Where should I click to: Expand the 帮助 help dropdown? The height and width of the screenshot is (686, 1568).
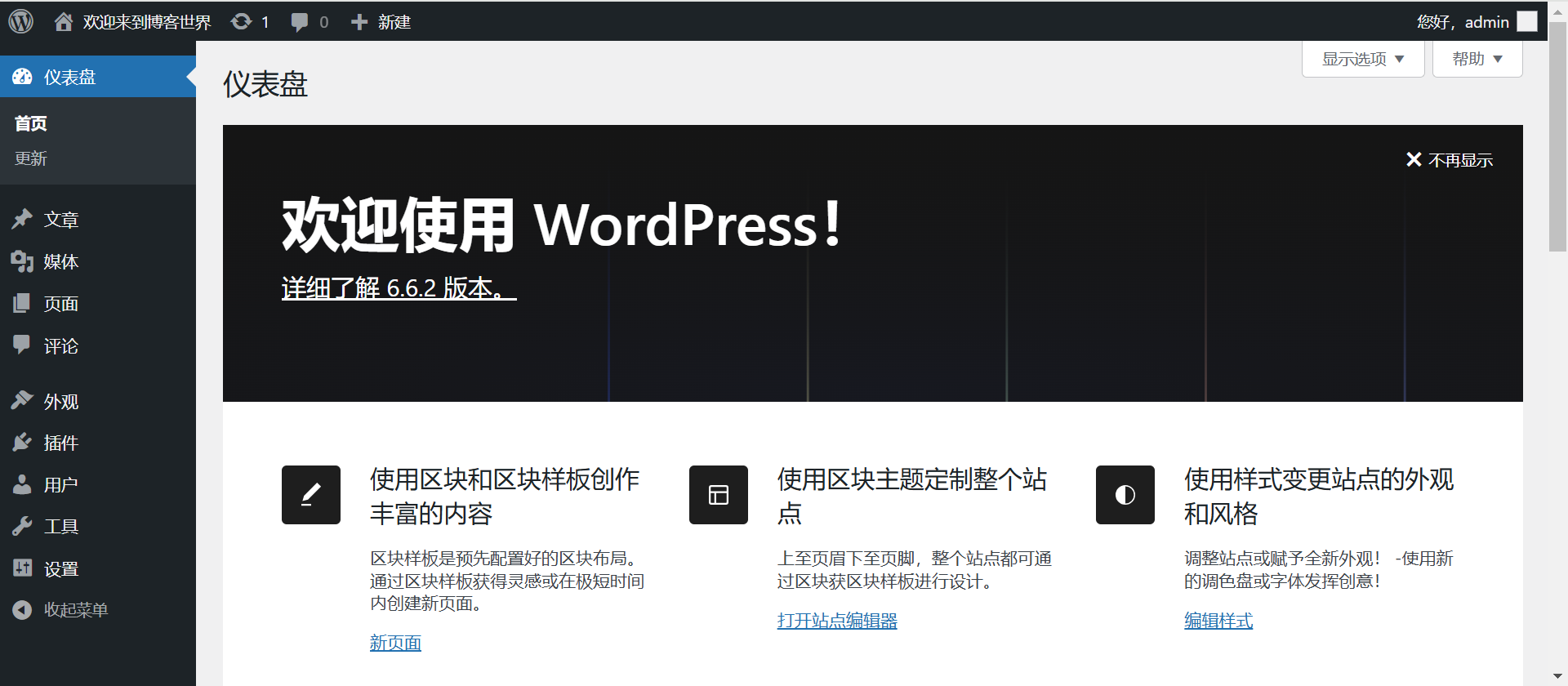1477,59
